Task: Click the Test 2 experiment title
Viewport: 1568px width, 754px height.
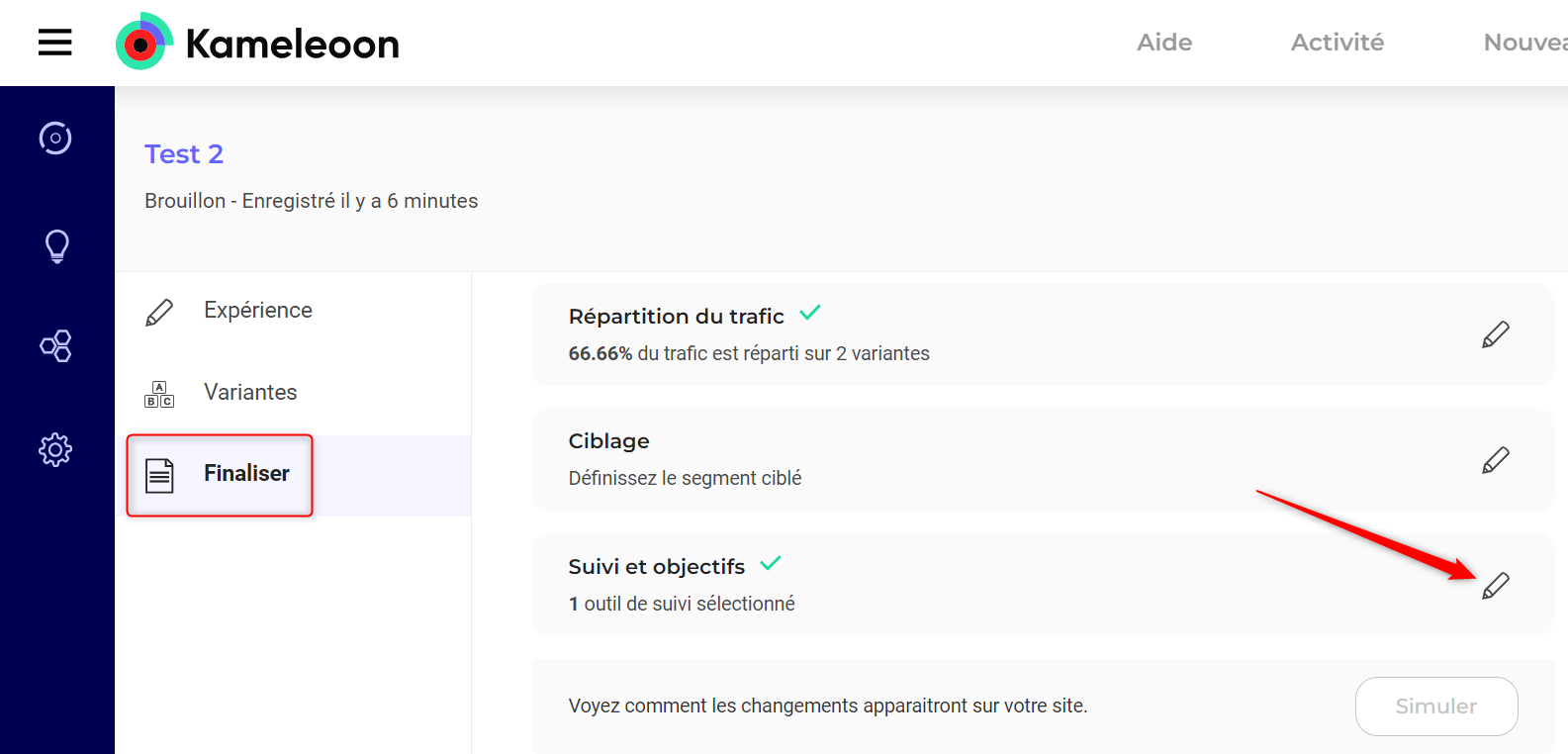Action: pyautogui.click(x=184, y=154)
